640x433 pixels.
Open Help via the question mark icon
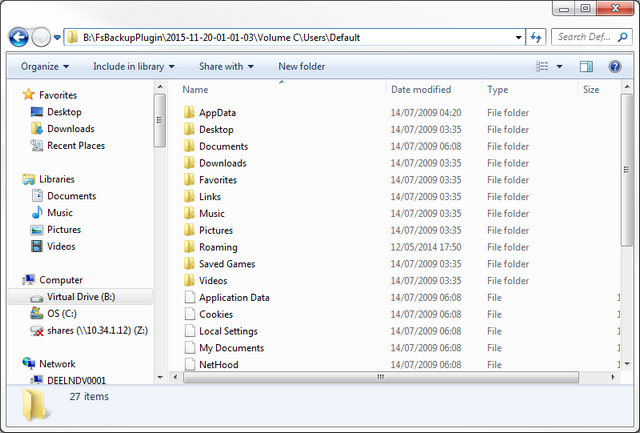[x=615, y=67]
